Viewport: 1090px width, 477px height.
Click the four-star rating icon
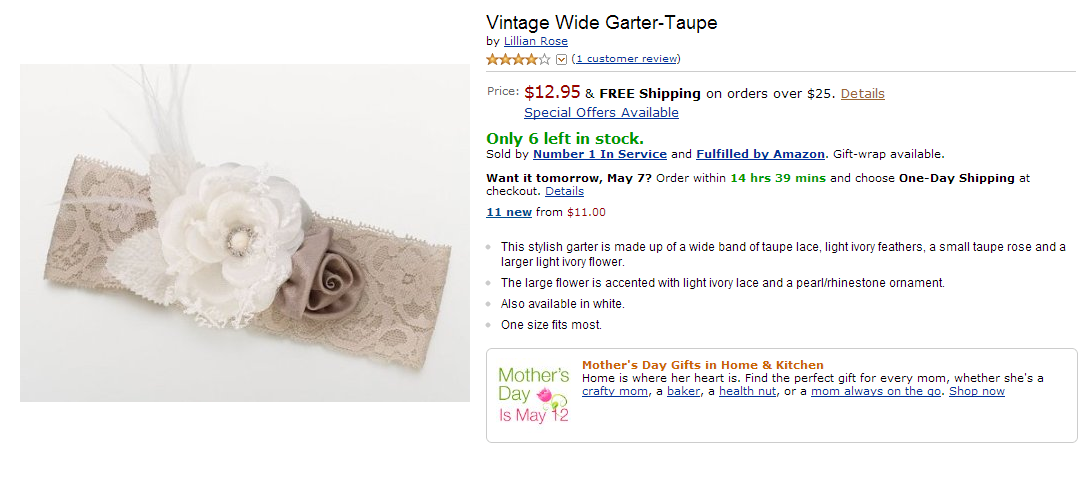(518, 59)
